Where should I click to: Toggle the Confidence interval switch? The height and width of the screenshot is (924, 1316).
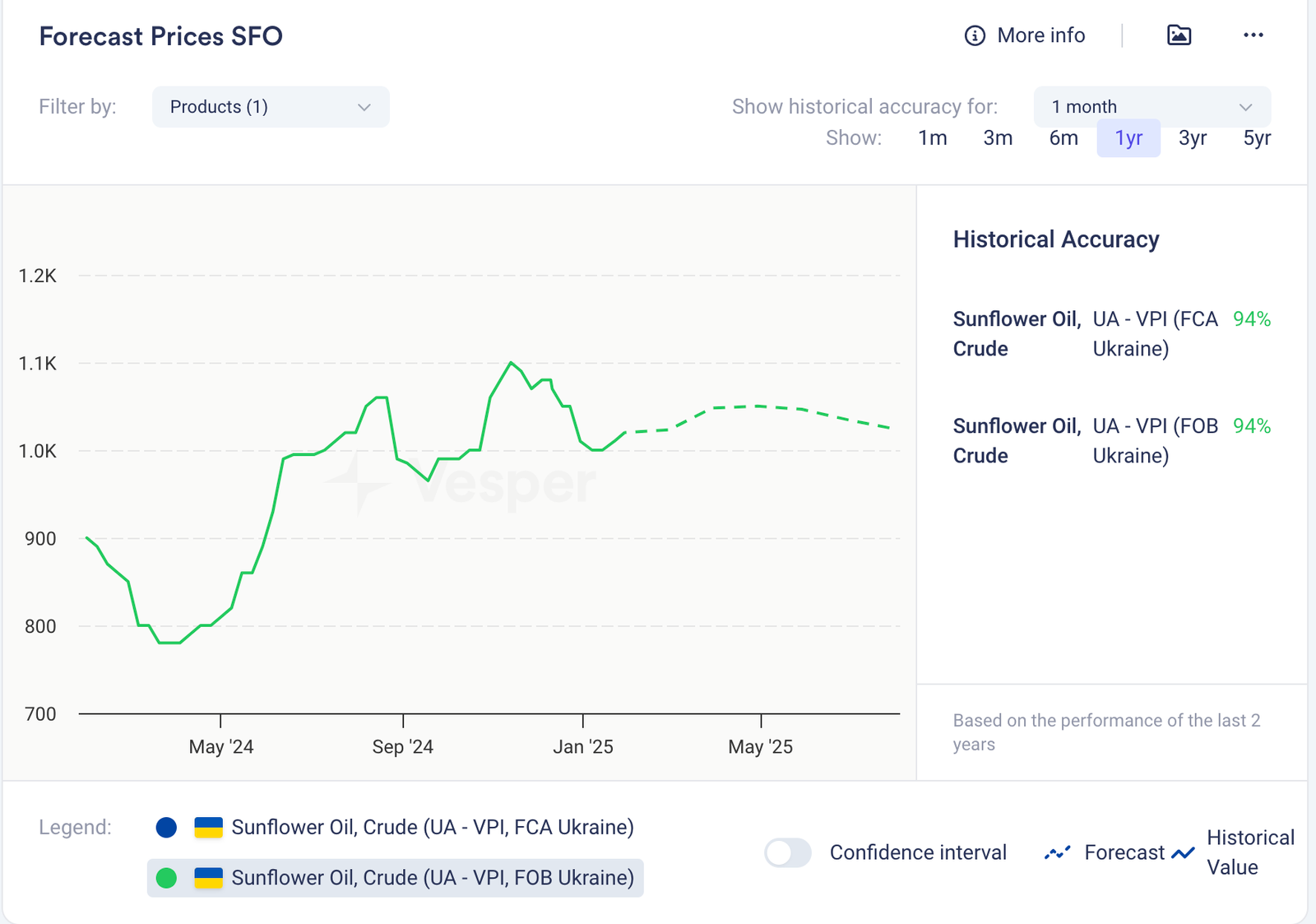(x=787, y=852)
